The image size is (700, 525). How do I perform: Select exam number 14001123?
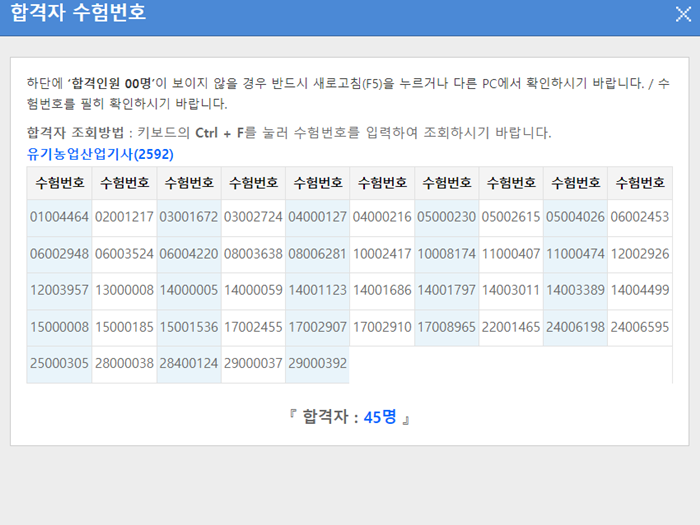317,290
